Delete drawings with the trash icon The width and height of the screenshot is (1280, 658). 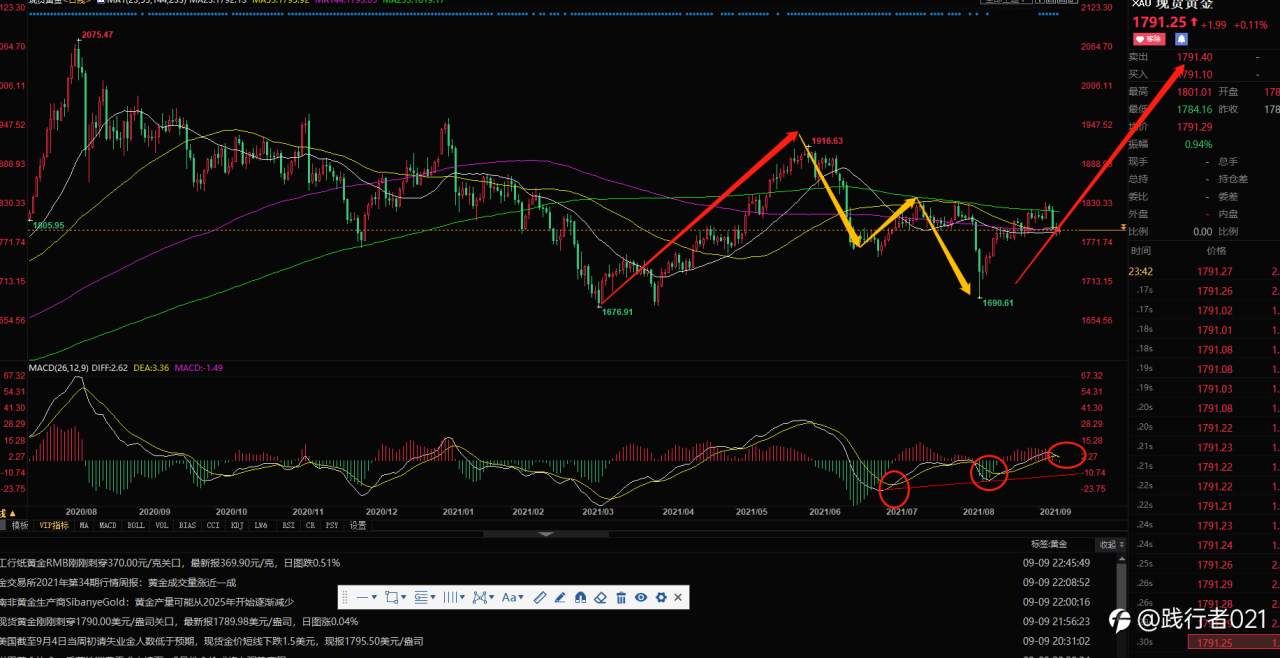point(621,597)
